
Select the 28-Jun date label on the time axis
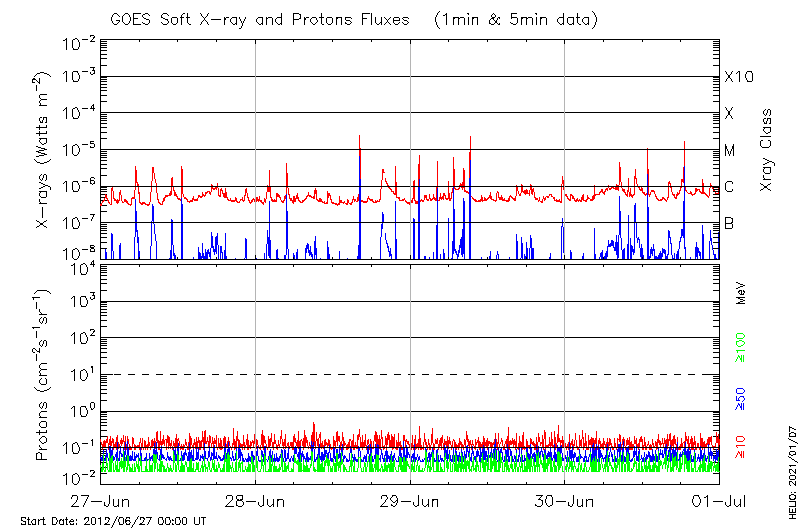(256, 500)
